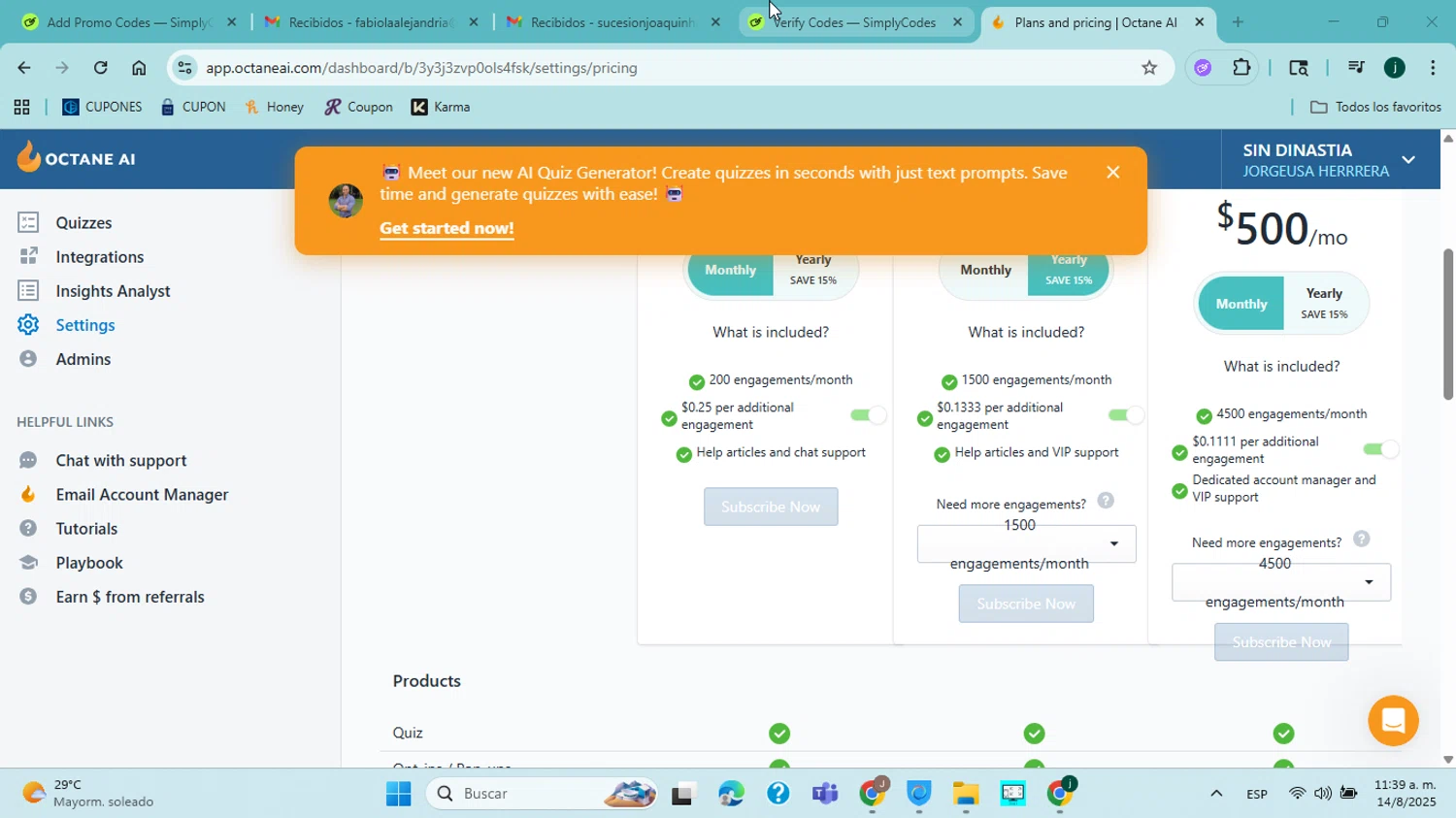Go back in browser history

[x=24, y=68]
